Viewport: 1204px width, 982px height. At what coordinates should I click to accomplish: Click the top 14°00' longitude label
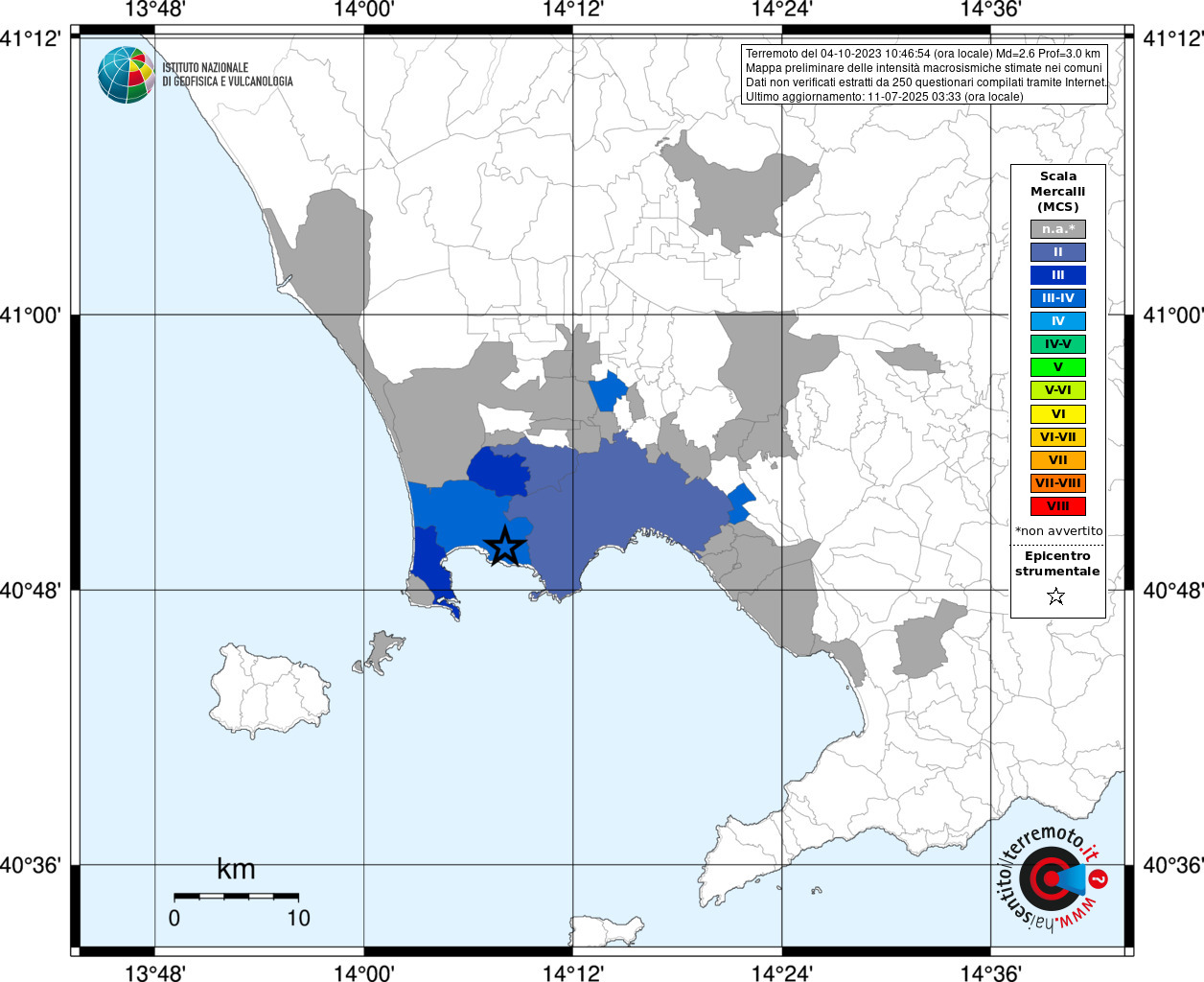pyautogui.click(x=364, y=10)
